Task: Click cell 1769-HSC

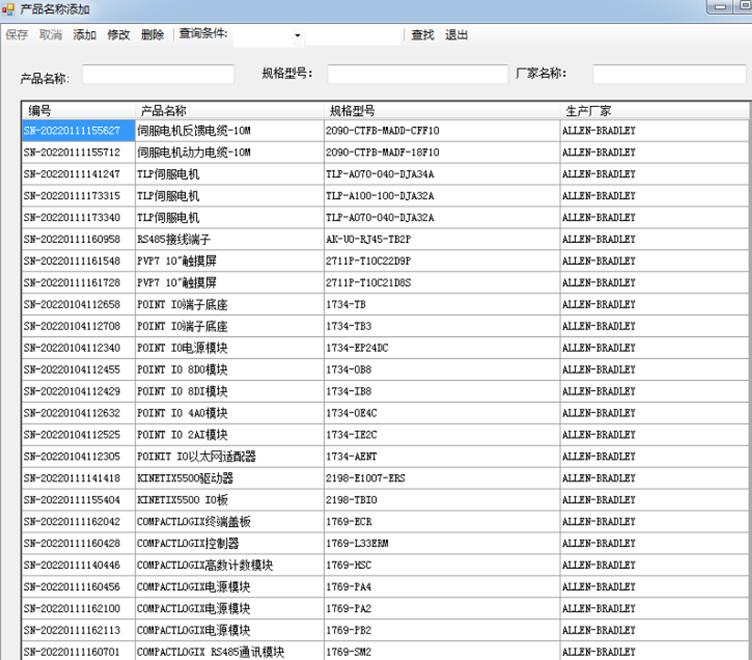Action: [442, 565]
